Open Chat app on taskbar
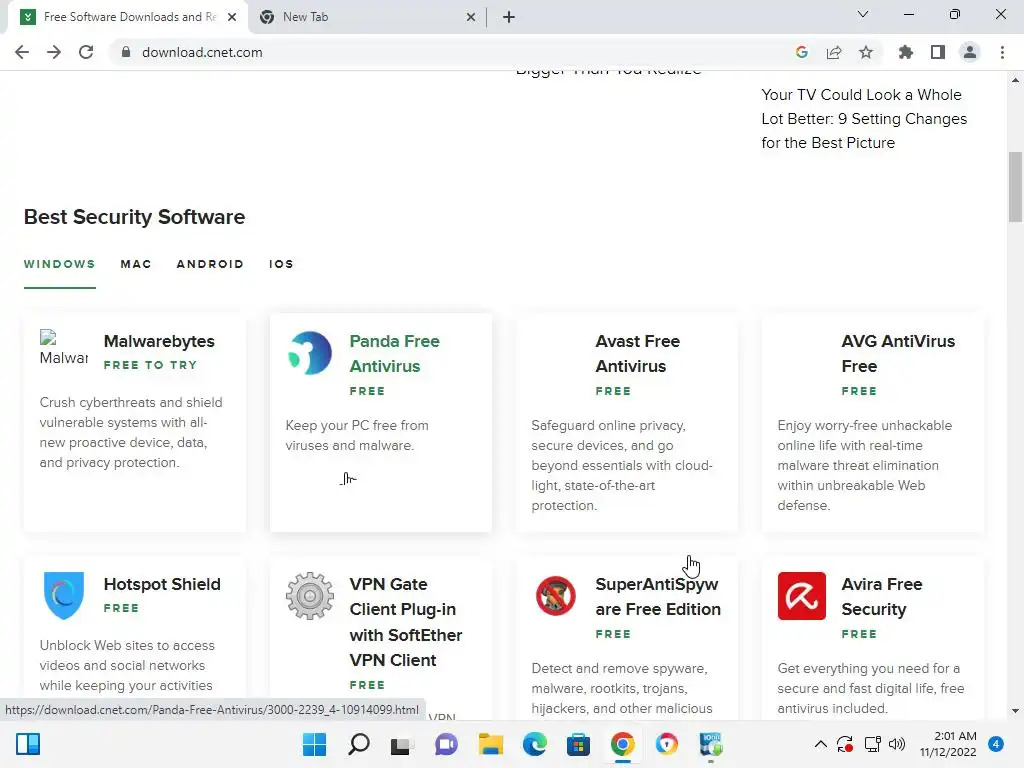The image size is (1024, 768). [446, 744]
